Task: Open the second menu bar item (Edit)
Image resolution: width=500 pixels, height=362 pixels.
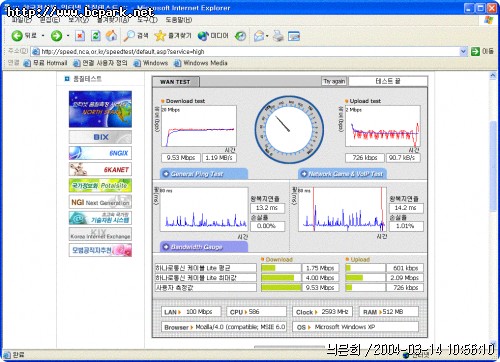Action: [x=50, y=20]
